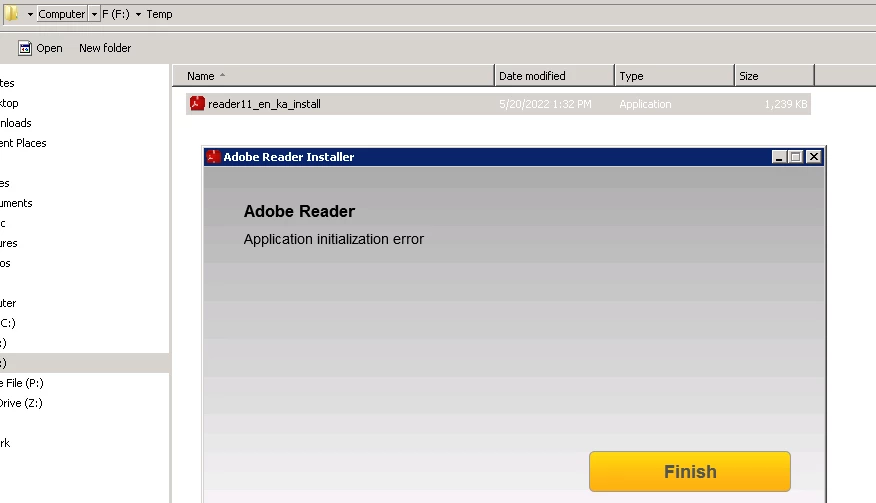Select the (C:) drive in navigation pane
The image size is (876, 503).
(x=8, y=323)
